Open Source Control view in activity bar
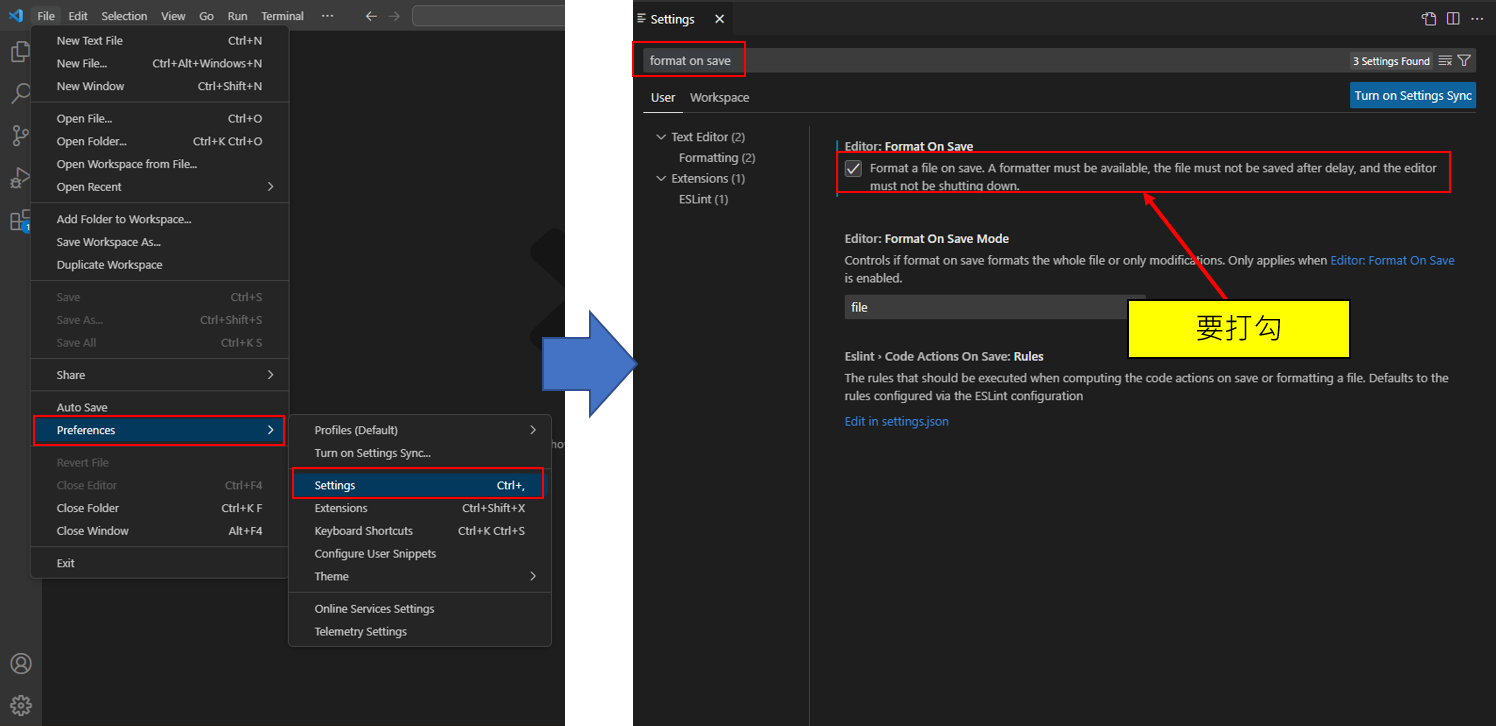1496x726 pixels. coord(19,136)
